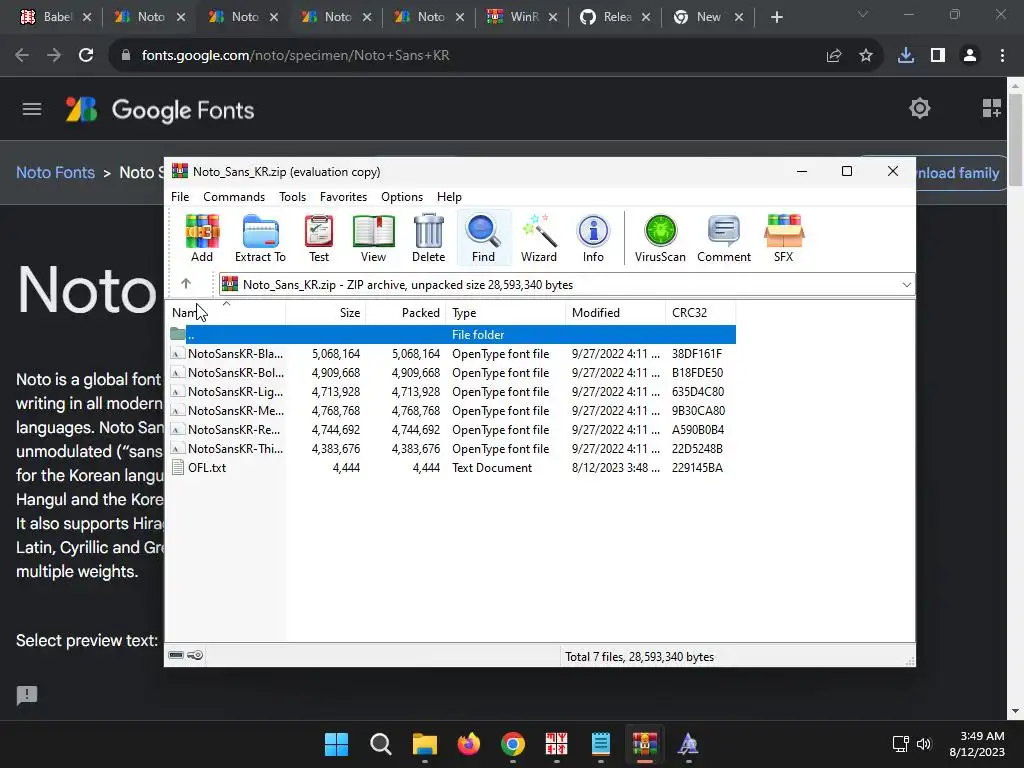Toggle Google Fonts theme brightness icon

click(920, 108)
